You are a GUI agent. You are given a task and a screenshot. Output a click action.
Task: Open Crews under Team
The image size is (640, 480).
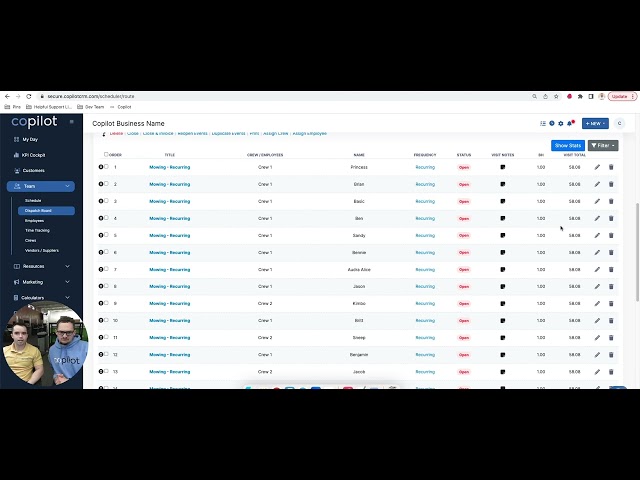31,240
